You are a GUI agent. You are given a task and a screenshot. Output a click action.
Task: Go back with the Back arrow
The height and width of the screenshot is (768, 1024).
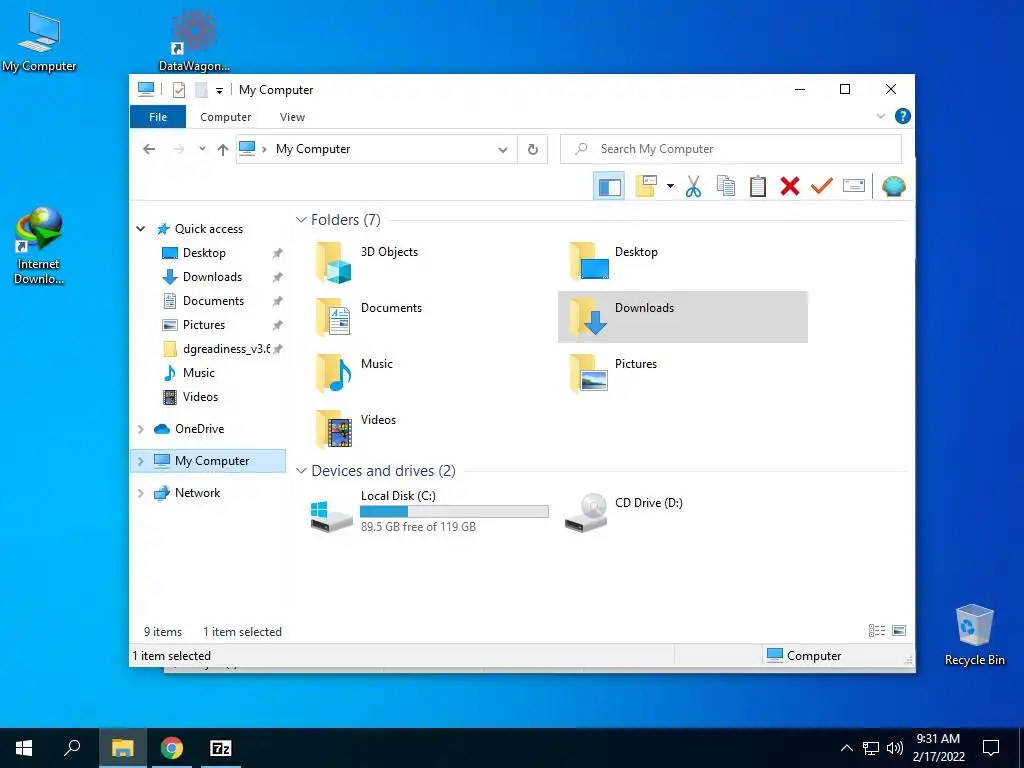coord(149,149)
